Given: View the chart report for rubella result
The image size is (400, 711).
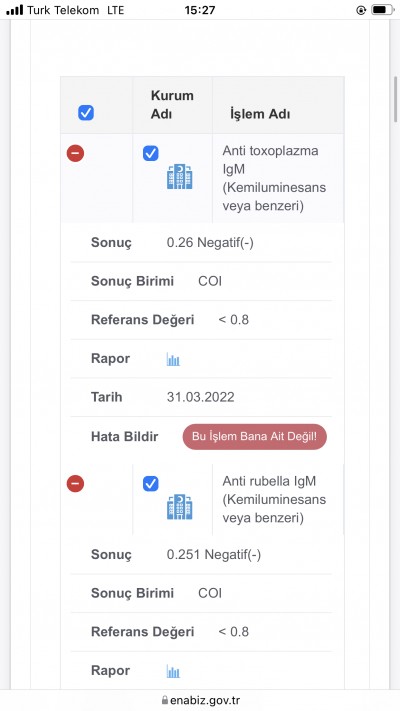Looking at the screenshot, I should coord(173,672).
